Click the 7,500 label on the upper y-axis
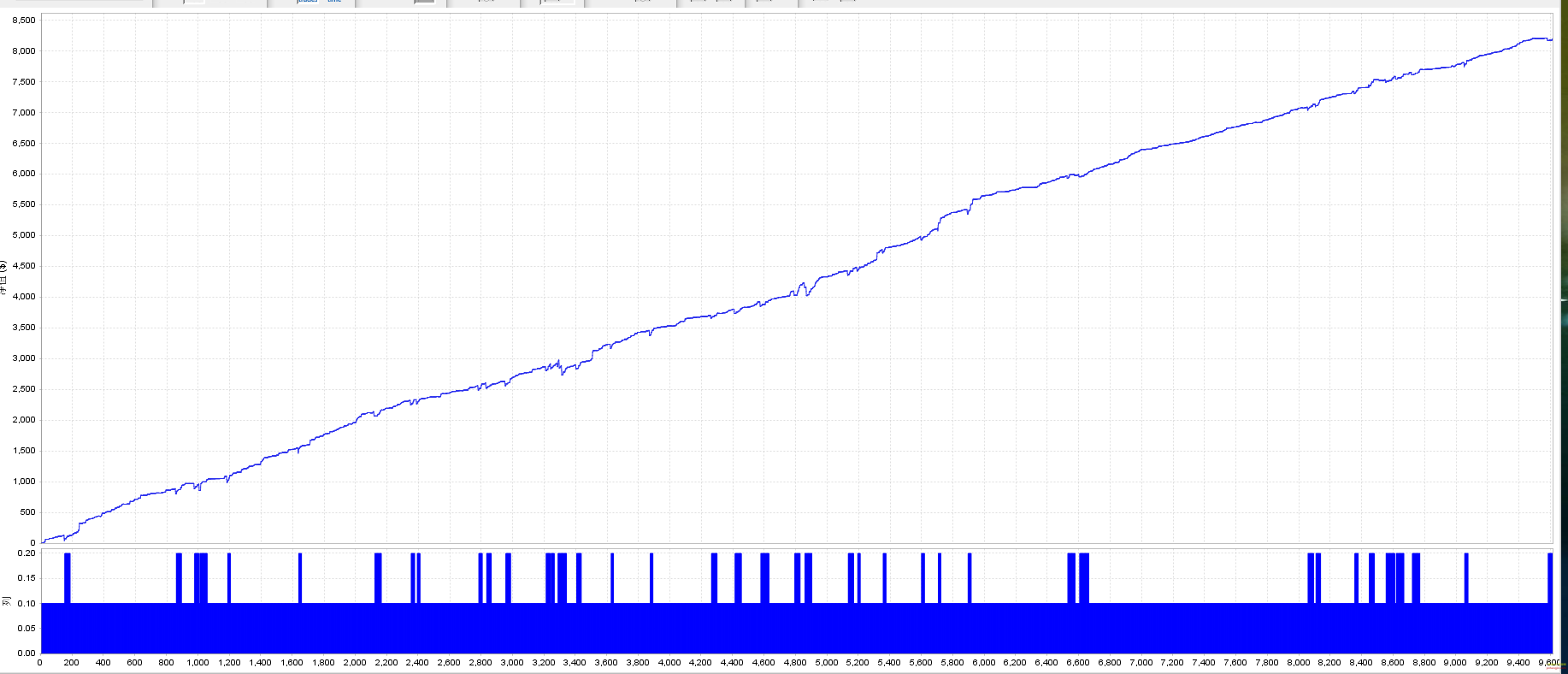The image size is (1568, 674). click(x=24, y=81)
